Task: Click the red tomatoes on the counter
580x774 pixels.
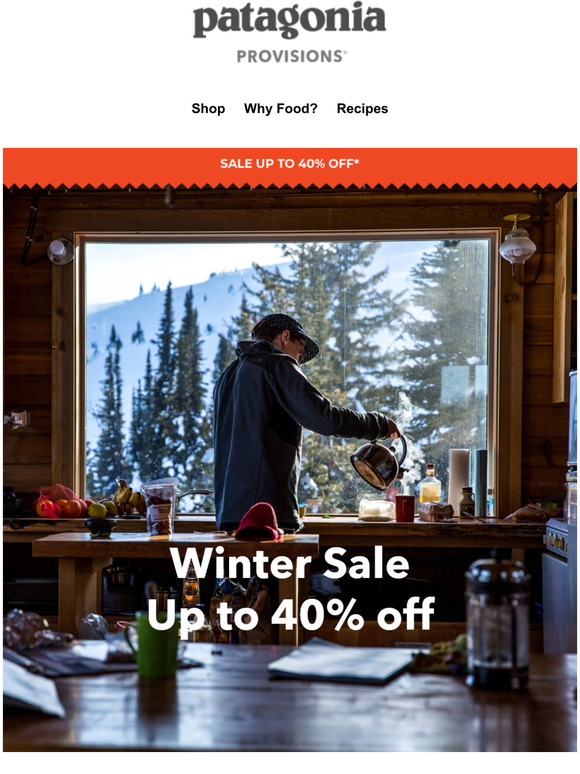Action: pyautogui.click(x=62, y=507)
